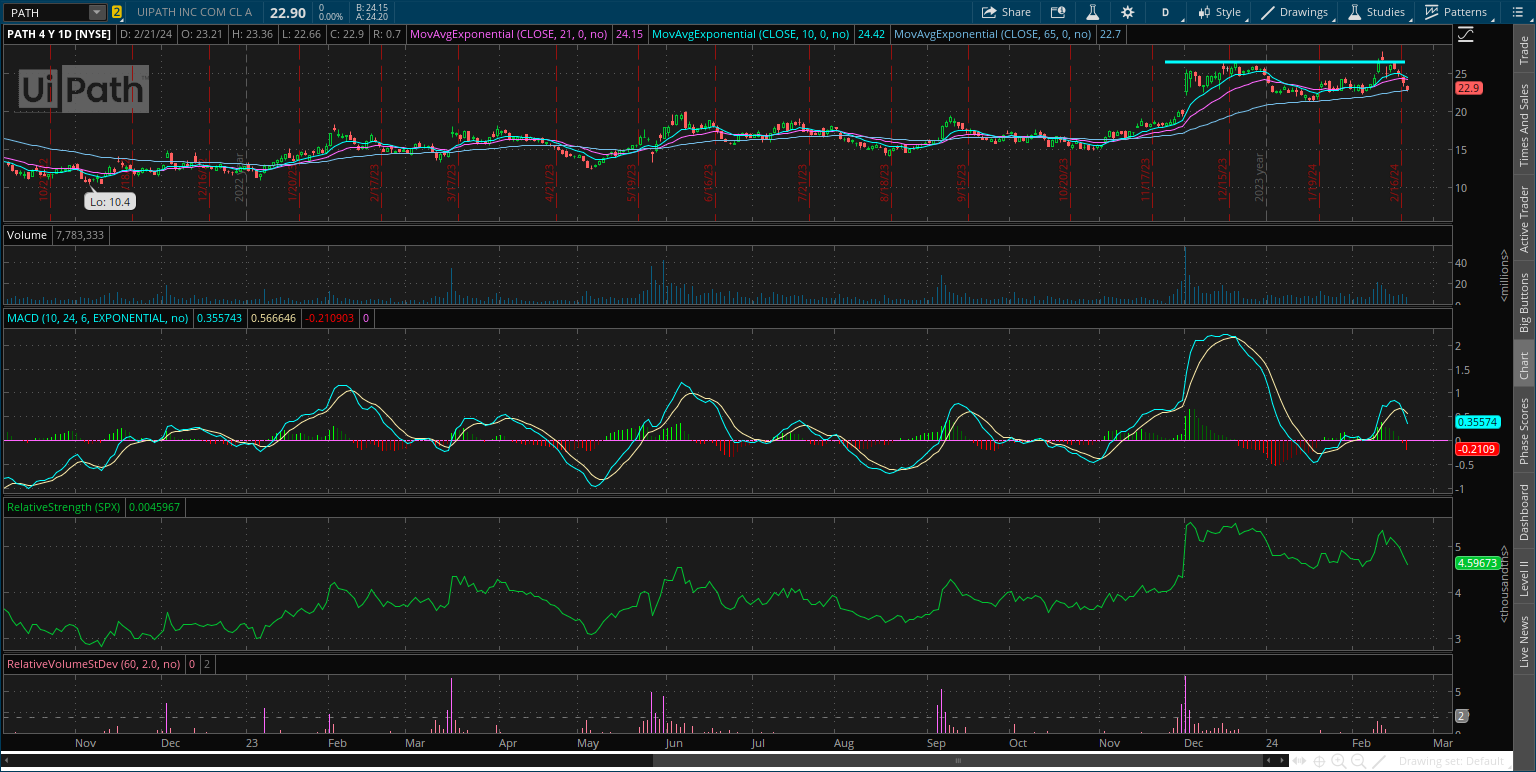
Task: Open the D timeframe selector
Action: [x=1165, y=12]
